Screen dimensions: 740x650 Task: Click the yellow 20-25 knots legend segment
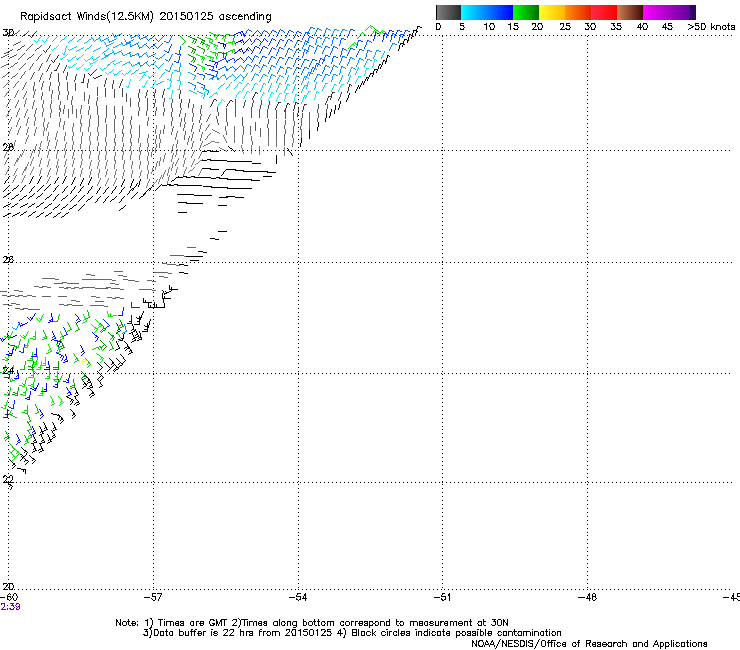coord(552,12)
